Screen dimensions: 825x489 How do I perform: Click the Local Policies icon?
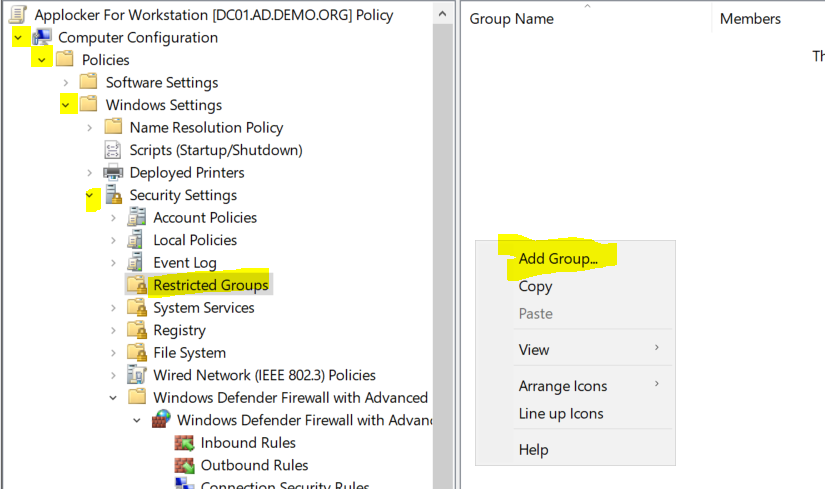[x=135, y=239]
